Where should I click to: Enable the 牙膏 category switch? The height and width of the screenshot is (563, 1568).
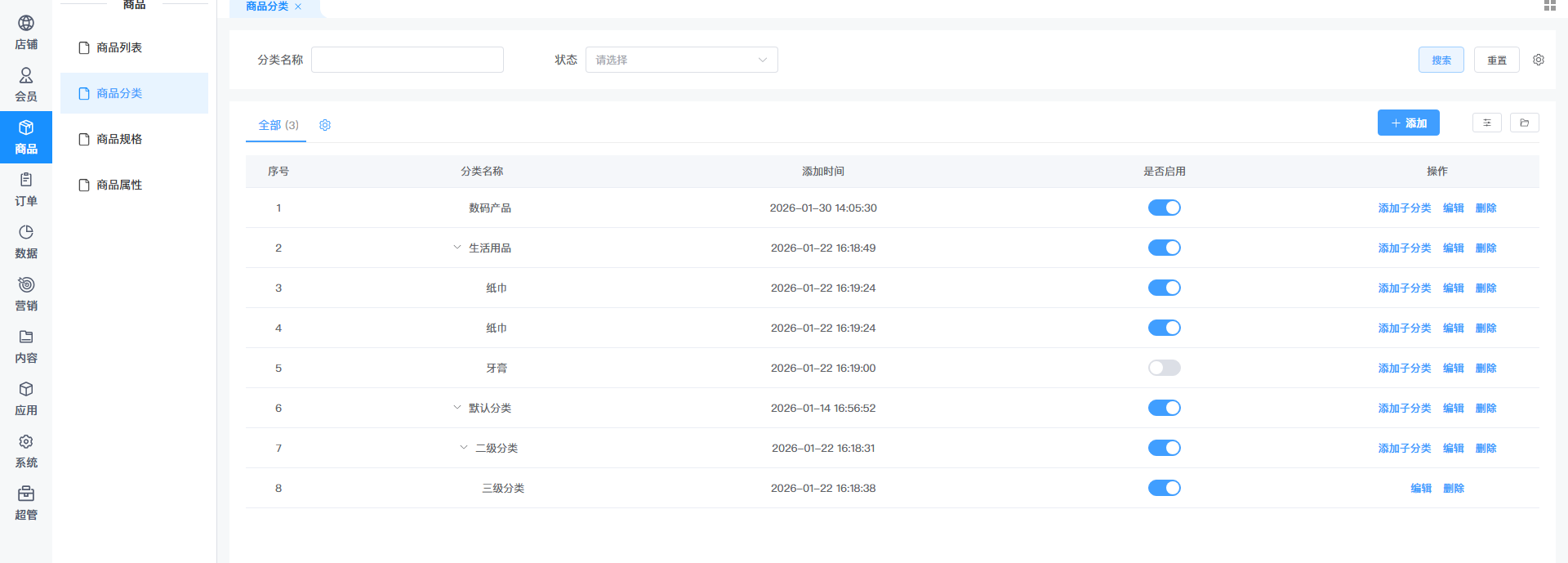point(1165,368)
